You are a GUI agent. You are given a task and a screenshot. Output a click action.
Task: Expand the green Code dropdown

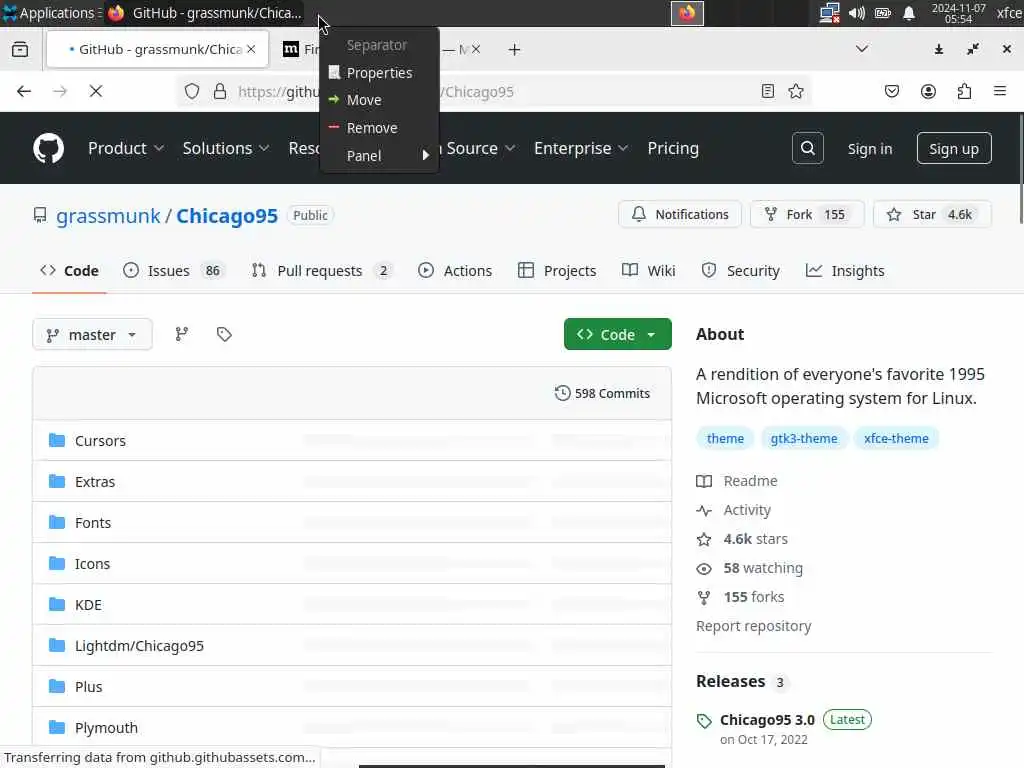[617, 334]
